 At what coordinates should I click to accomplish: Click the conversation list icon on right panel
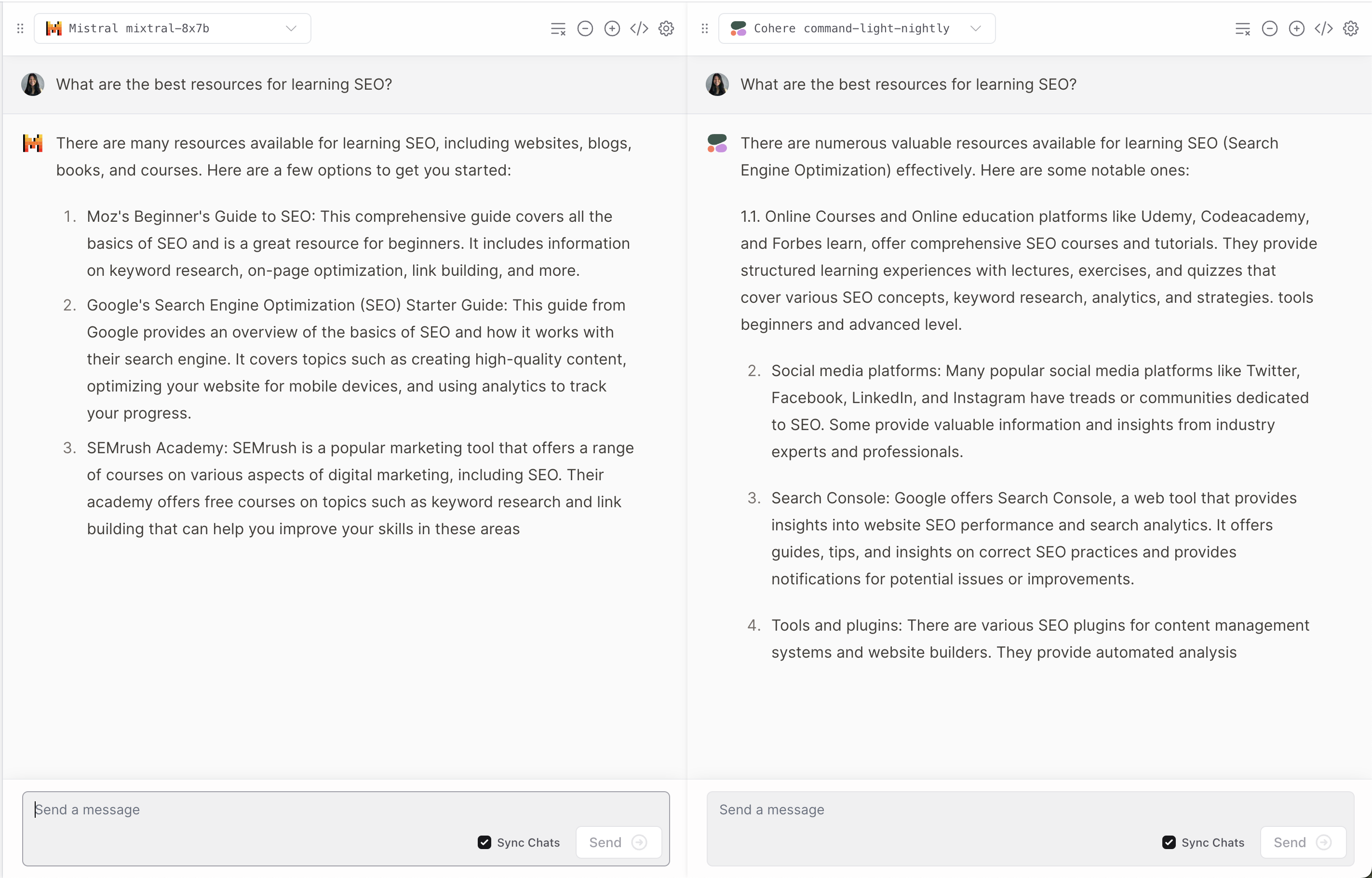point(1242,27)
